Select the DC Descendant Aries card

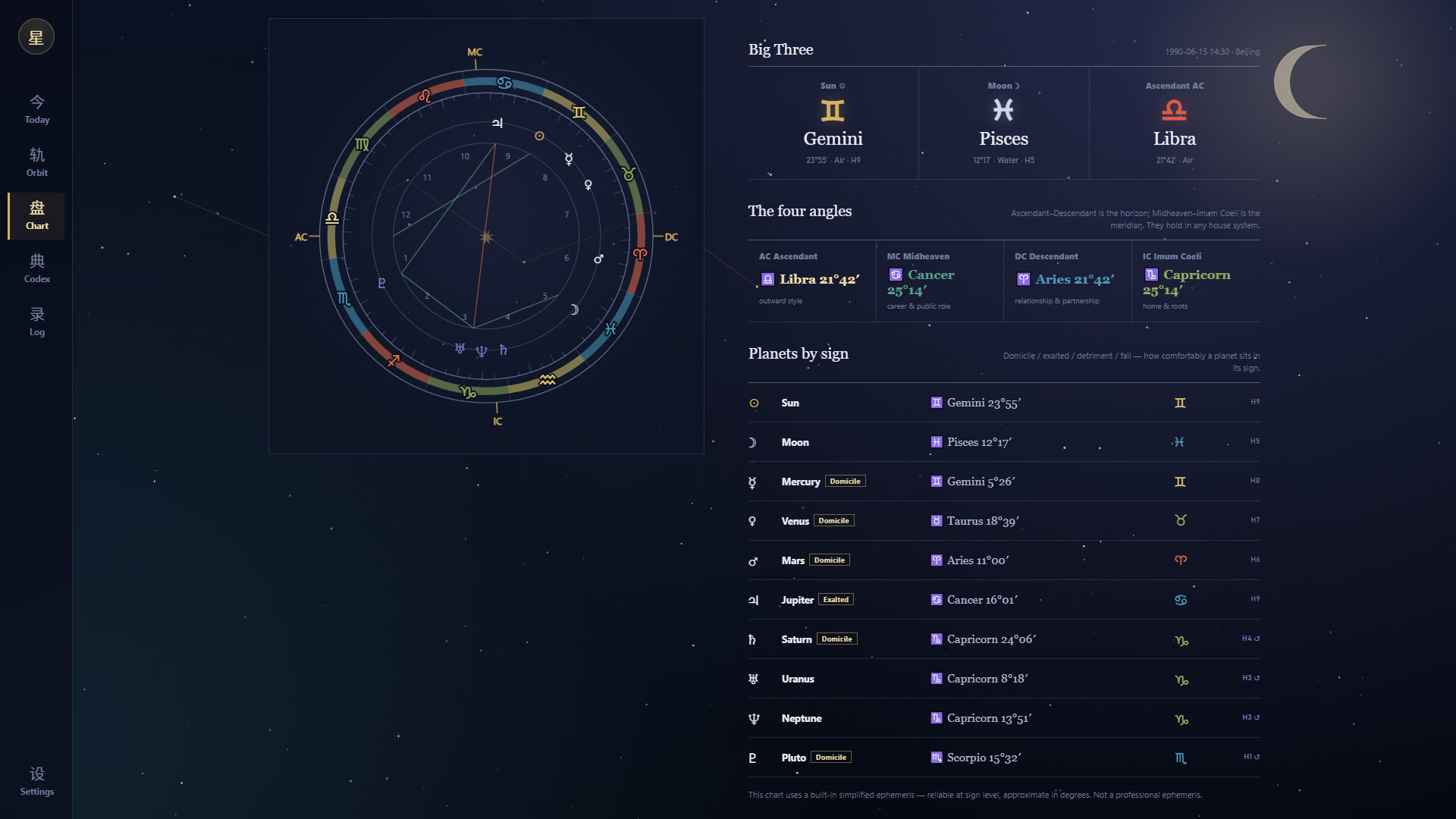click(x=1068, y=281)
